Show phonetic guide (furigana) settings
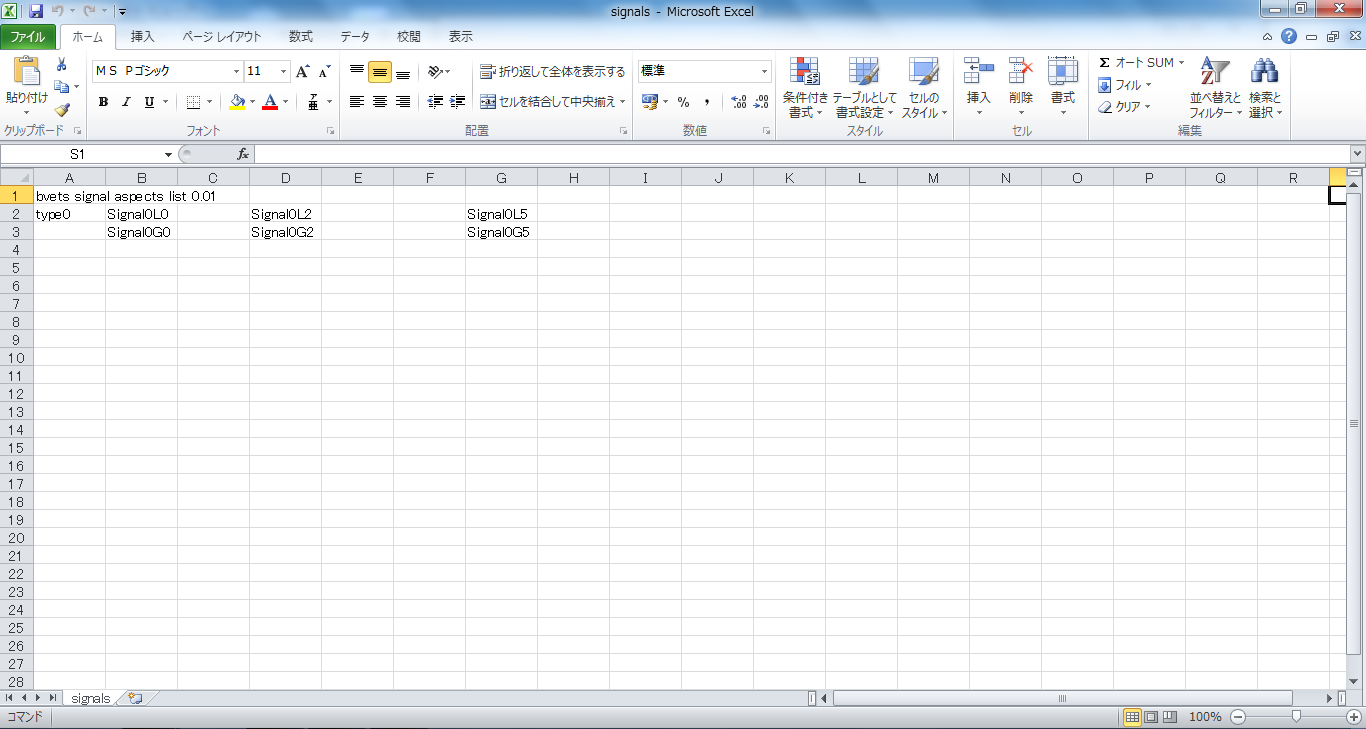 point(313,102)
